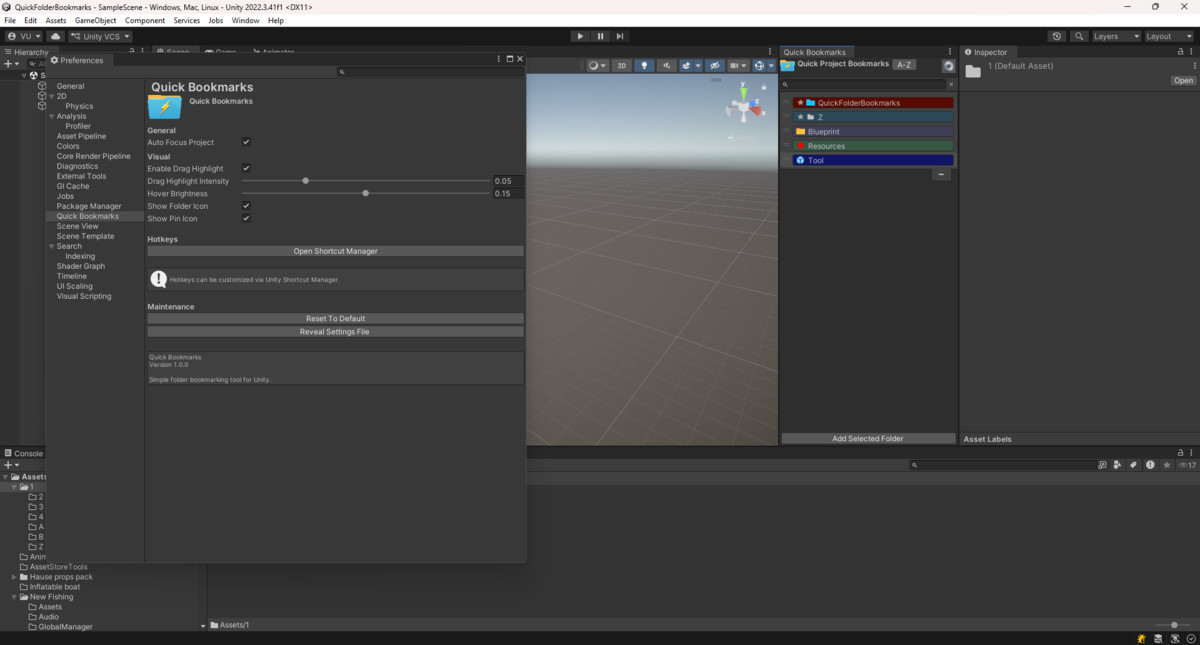
Task: Click the minus button below the bookmark list
Action: 940,174
